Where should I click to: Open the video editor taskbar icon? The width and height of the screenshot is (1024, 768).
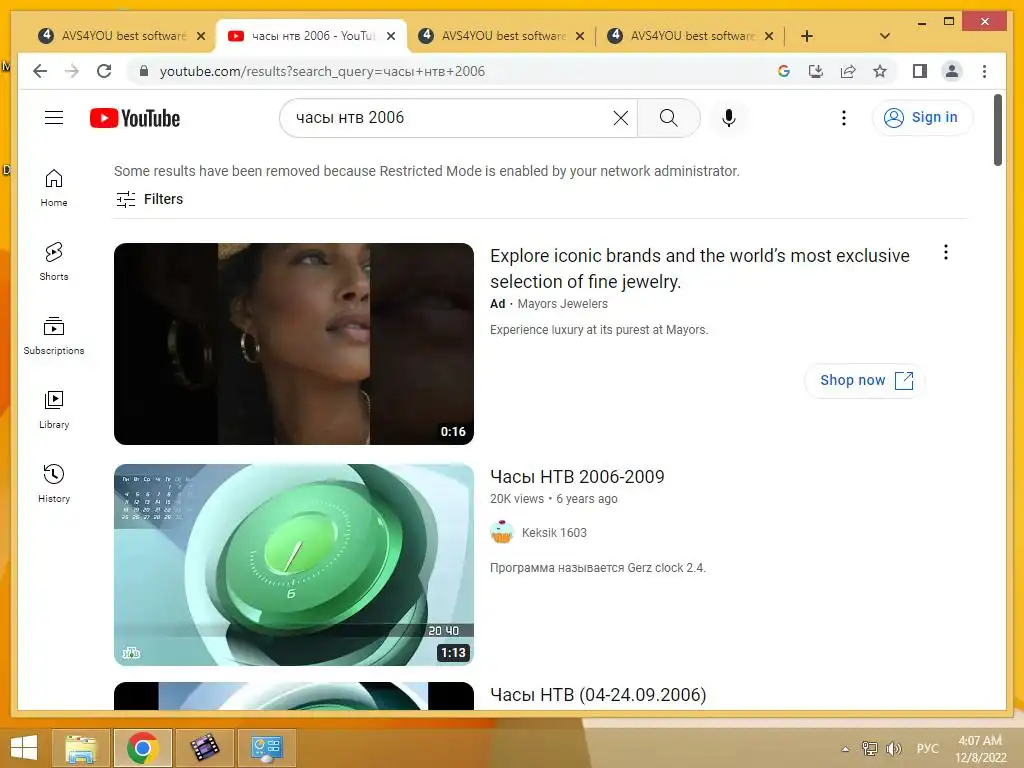tap(204, 748)
